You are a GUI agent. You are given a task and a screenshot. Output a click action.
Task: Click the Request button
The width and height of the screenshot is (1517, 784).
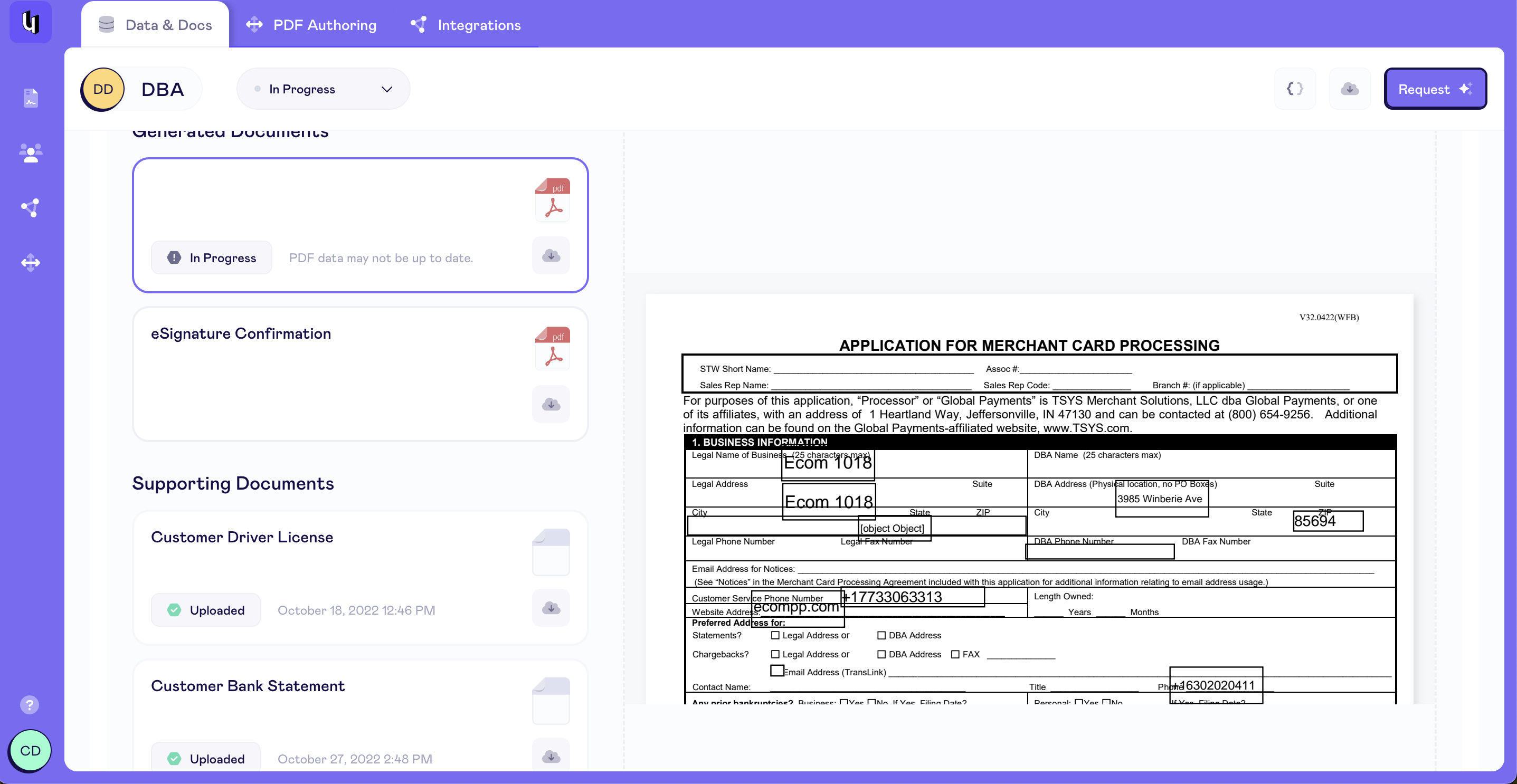click(x=1435, y=88)
